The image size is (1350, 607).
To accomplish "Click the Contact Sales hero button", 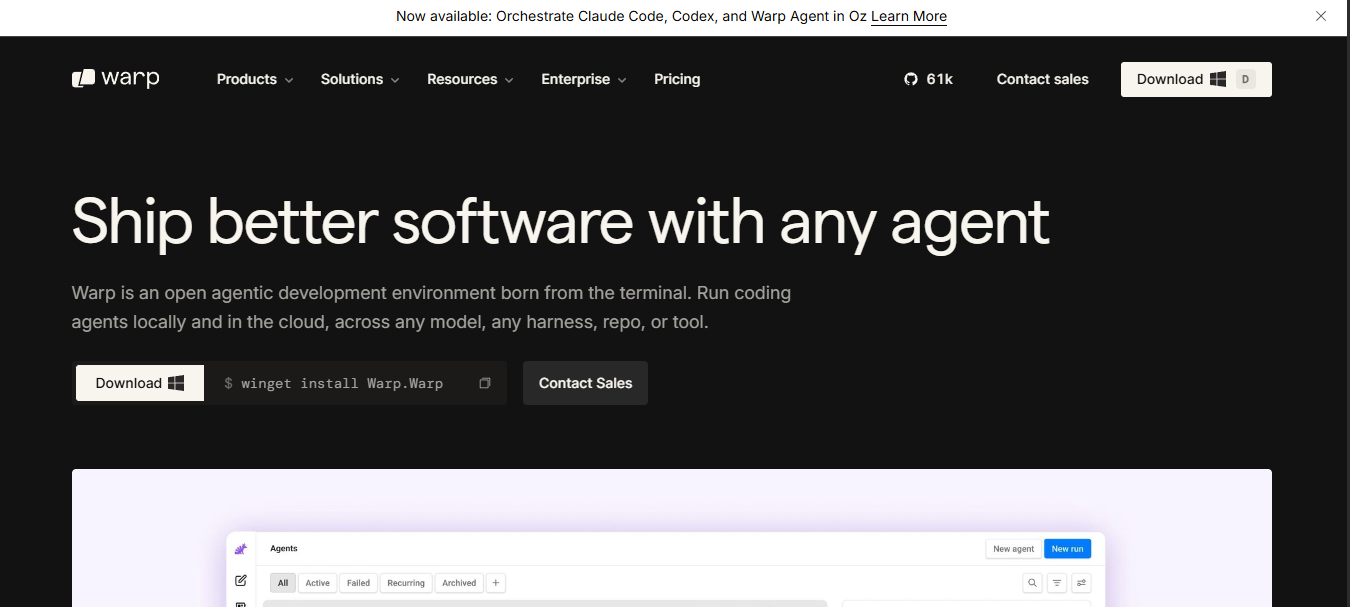I will [x=585, y=383].
